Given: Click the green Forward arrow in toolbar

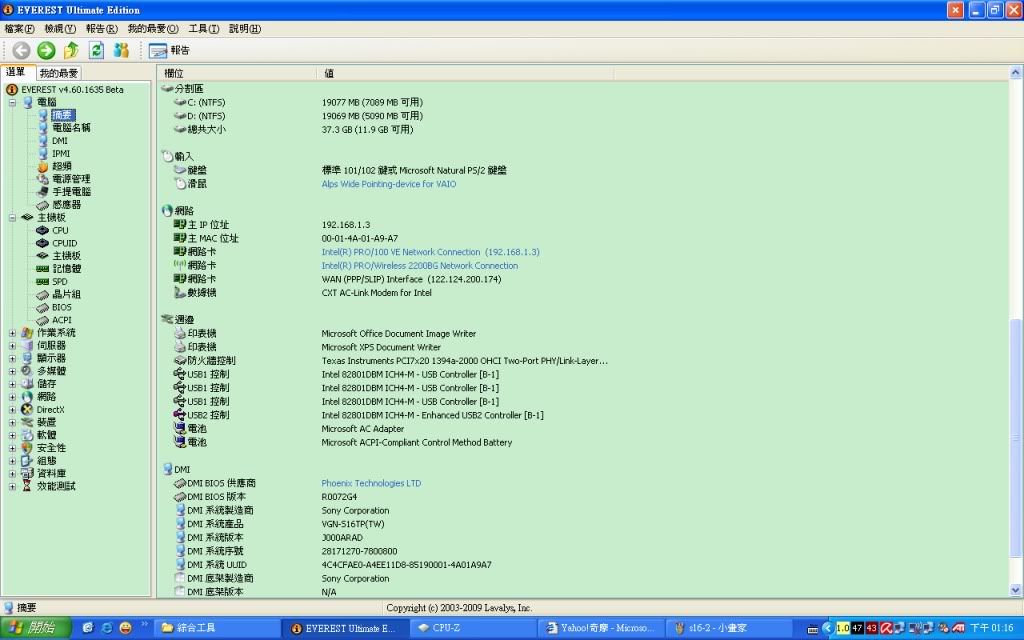Looking at the screenshot, I should [46, 50].
